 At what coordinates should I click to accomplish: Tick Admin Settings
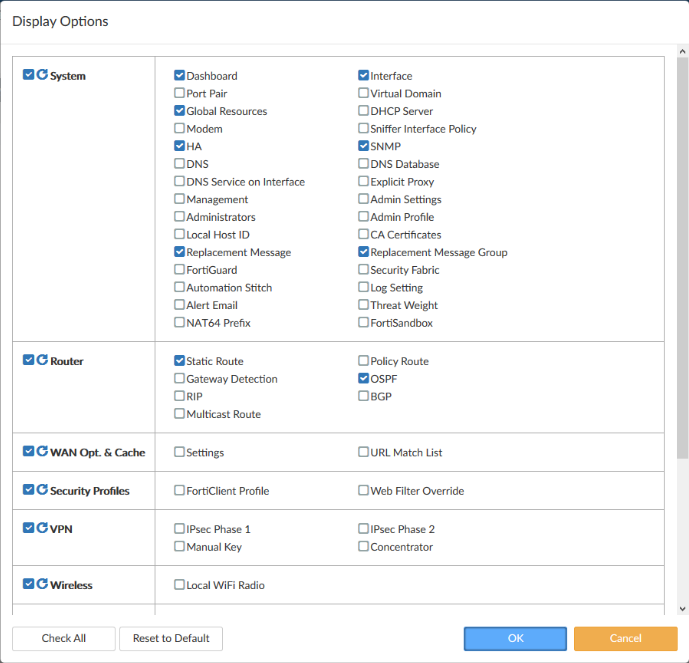(363, 199)
